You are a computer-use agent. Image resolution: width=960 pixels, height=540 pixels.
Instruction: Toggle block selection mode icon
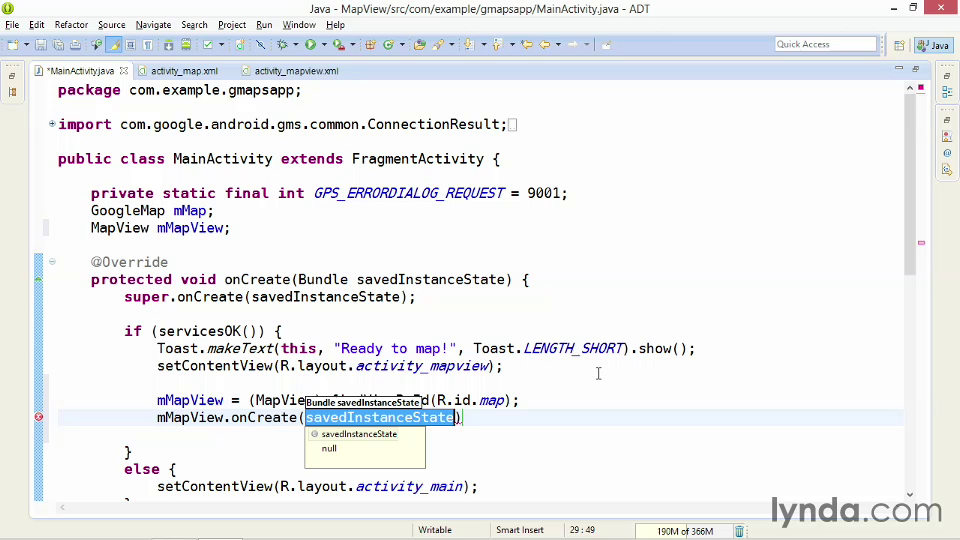[130, 45]
